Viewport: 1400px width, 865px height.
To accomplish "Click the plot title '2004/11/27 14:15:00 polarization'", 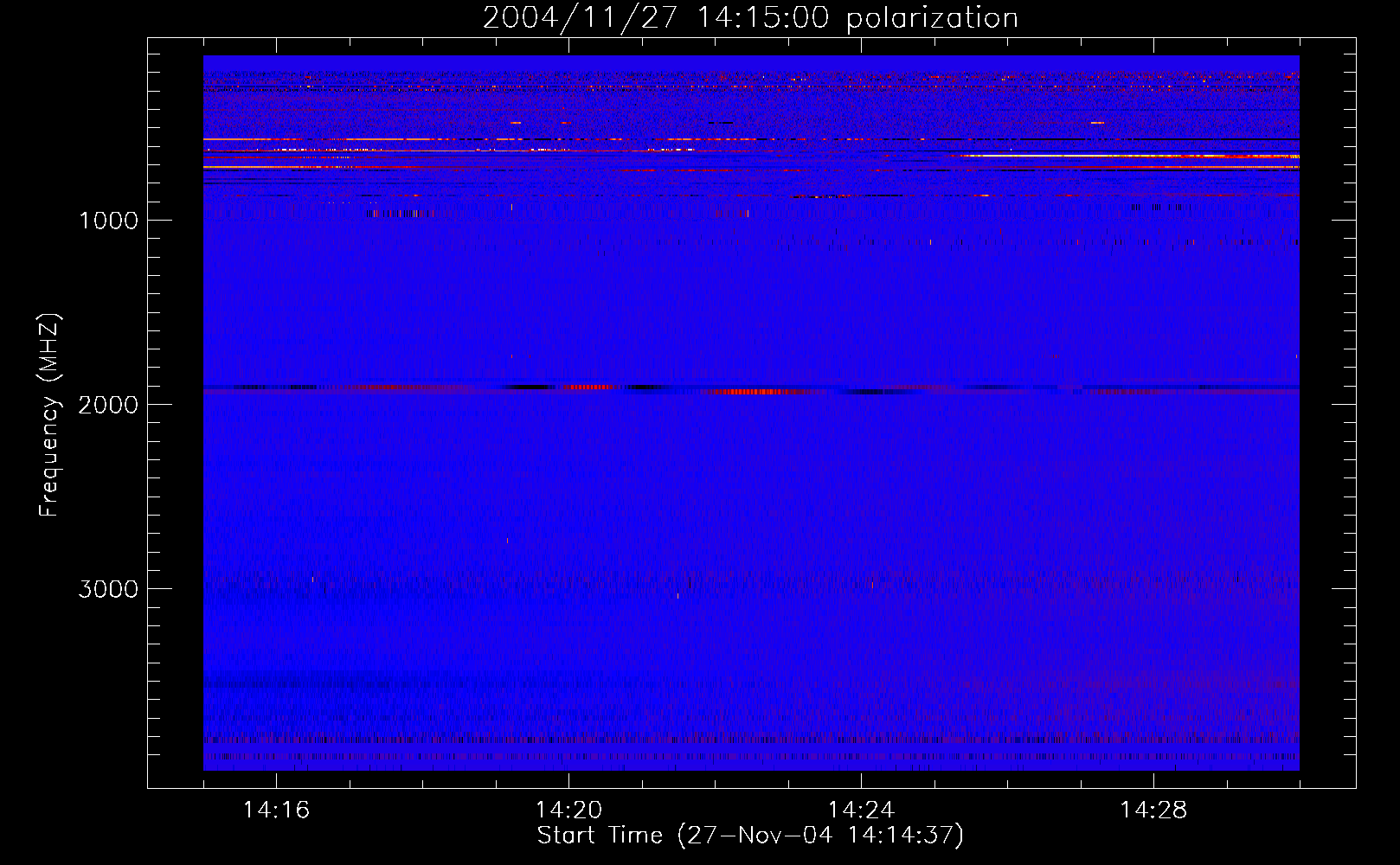I will [750, 18].
